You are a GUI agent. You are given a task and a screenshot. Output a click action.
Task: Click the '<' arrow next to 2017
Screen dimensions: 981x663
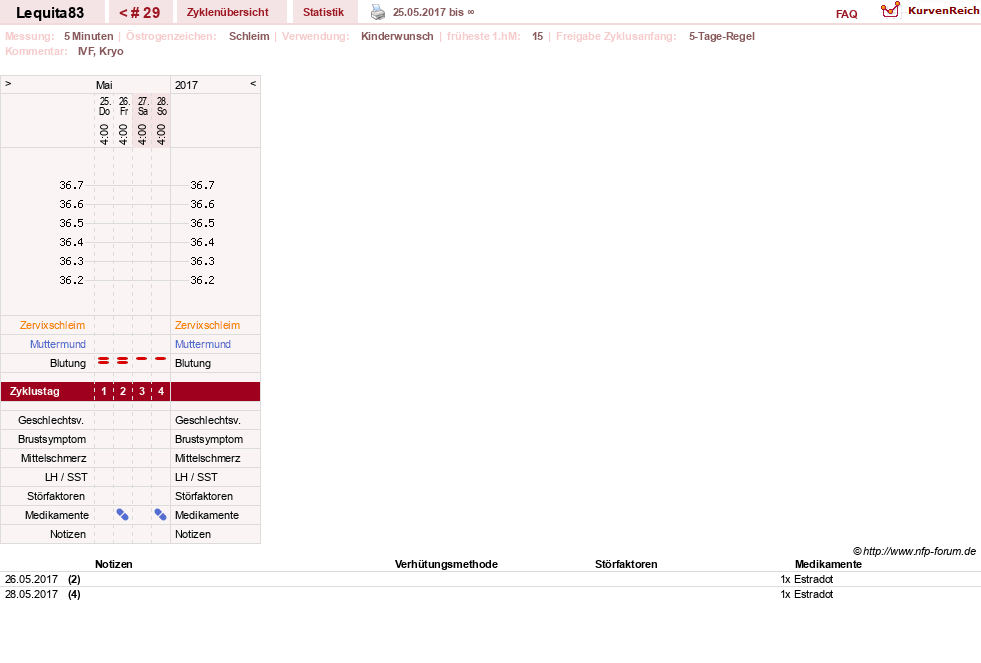(253, 83)
